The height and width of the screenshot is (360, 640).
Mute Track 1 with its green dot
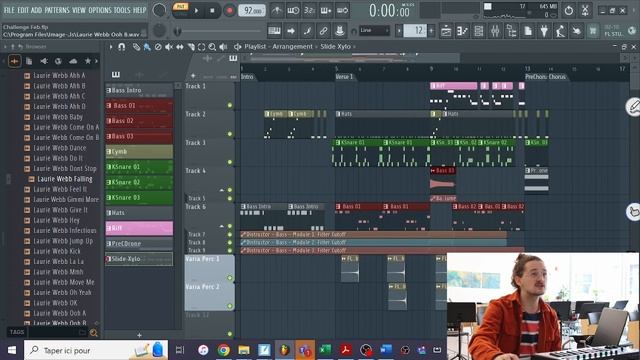coord(230,105)
